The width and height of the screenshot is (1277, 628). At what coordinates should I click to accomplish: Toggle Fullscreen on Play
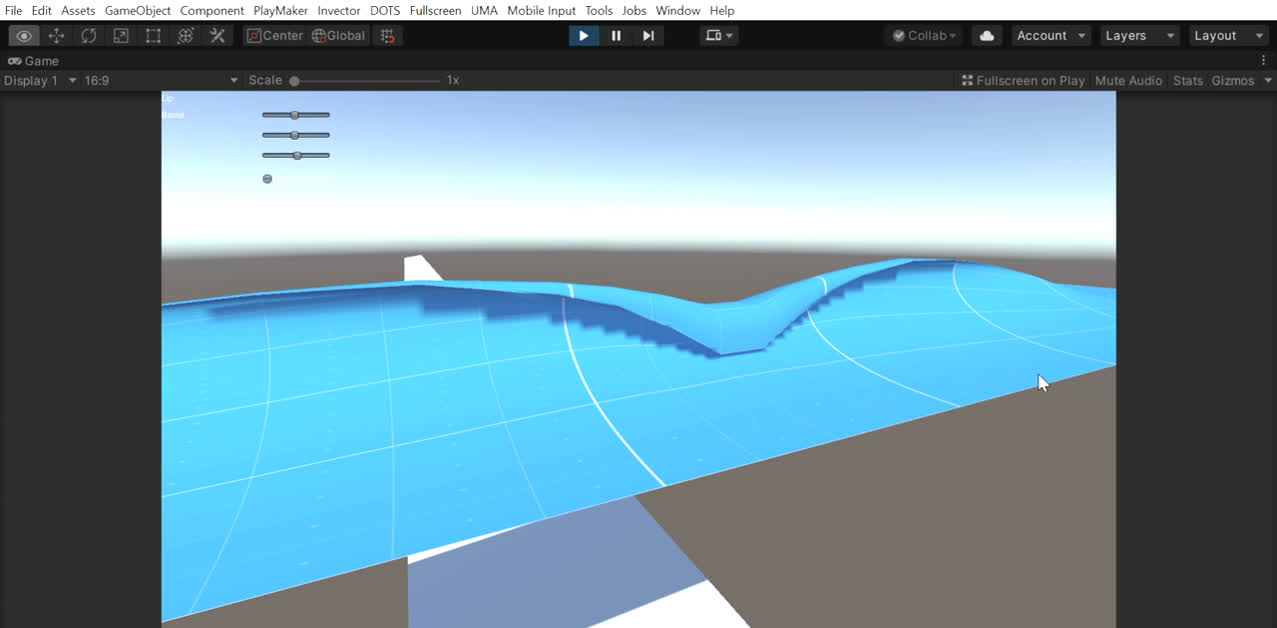point(1023,80)
